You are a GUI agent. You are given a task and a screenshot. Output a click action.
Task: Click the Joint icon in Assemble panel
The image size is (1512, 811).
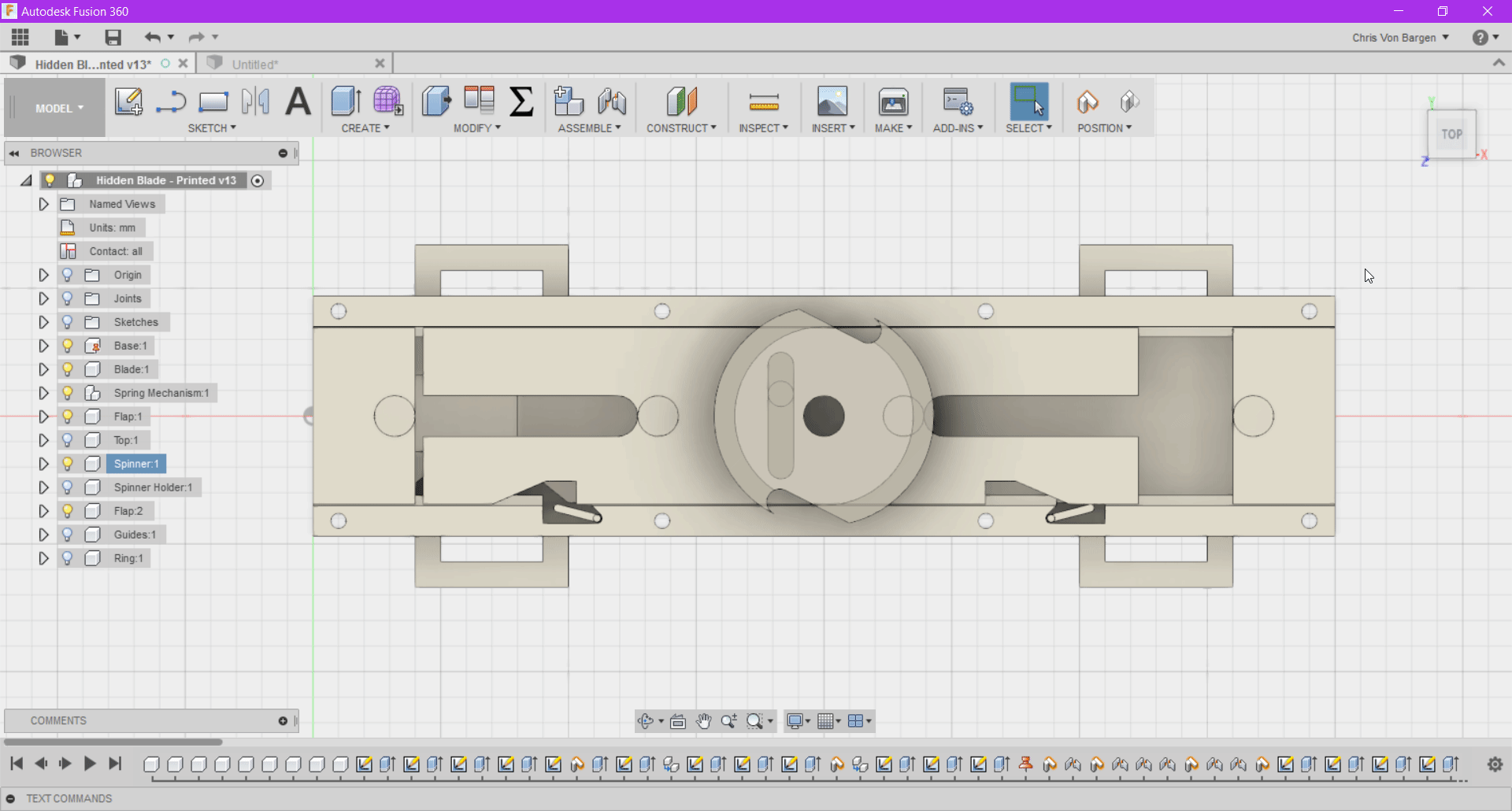(613, 102)
